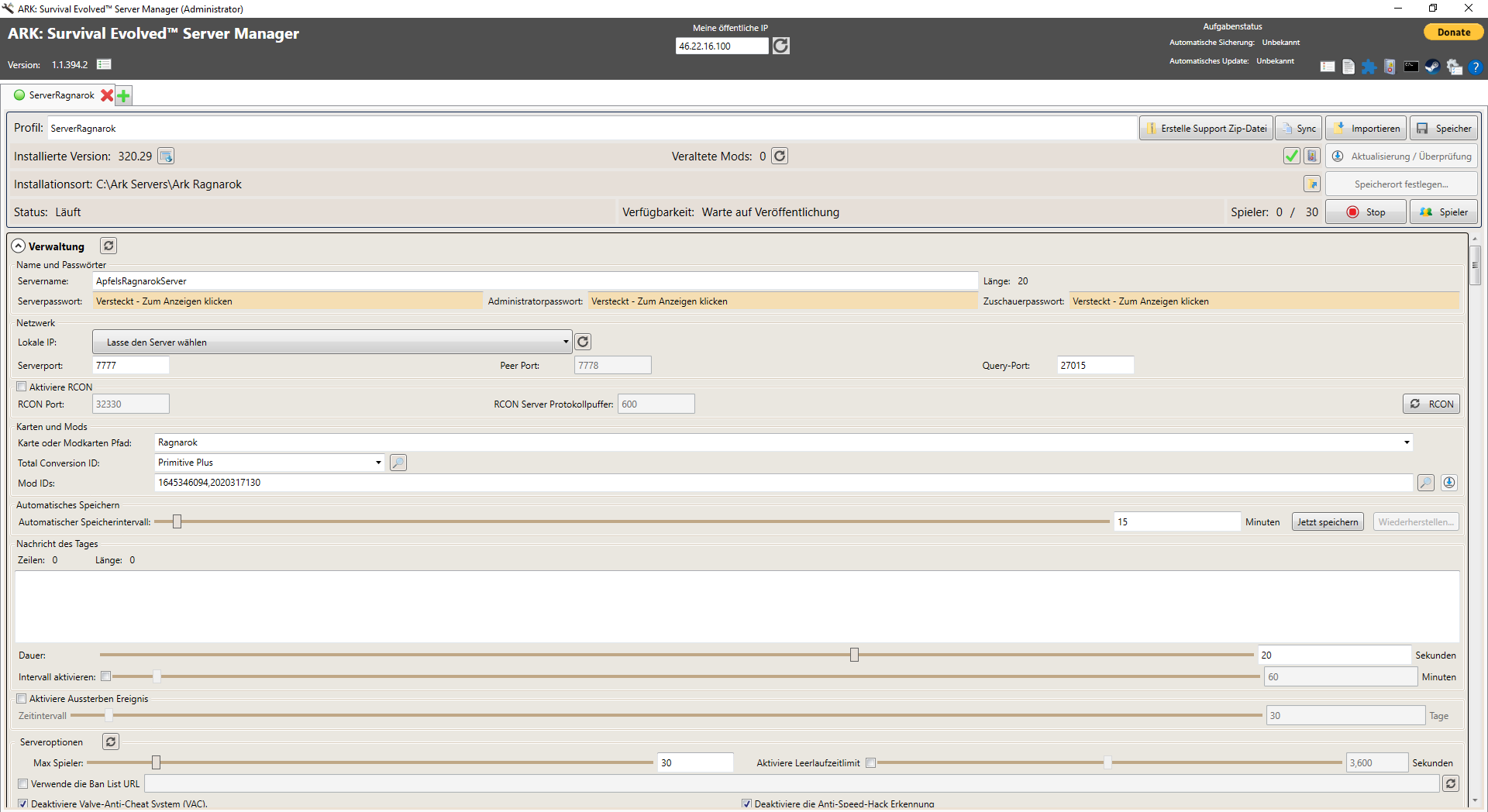Open the blue puzzle plugins icon

click(1369, 67)
